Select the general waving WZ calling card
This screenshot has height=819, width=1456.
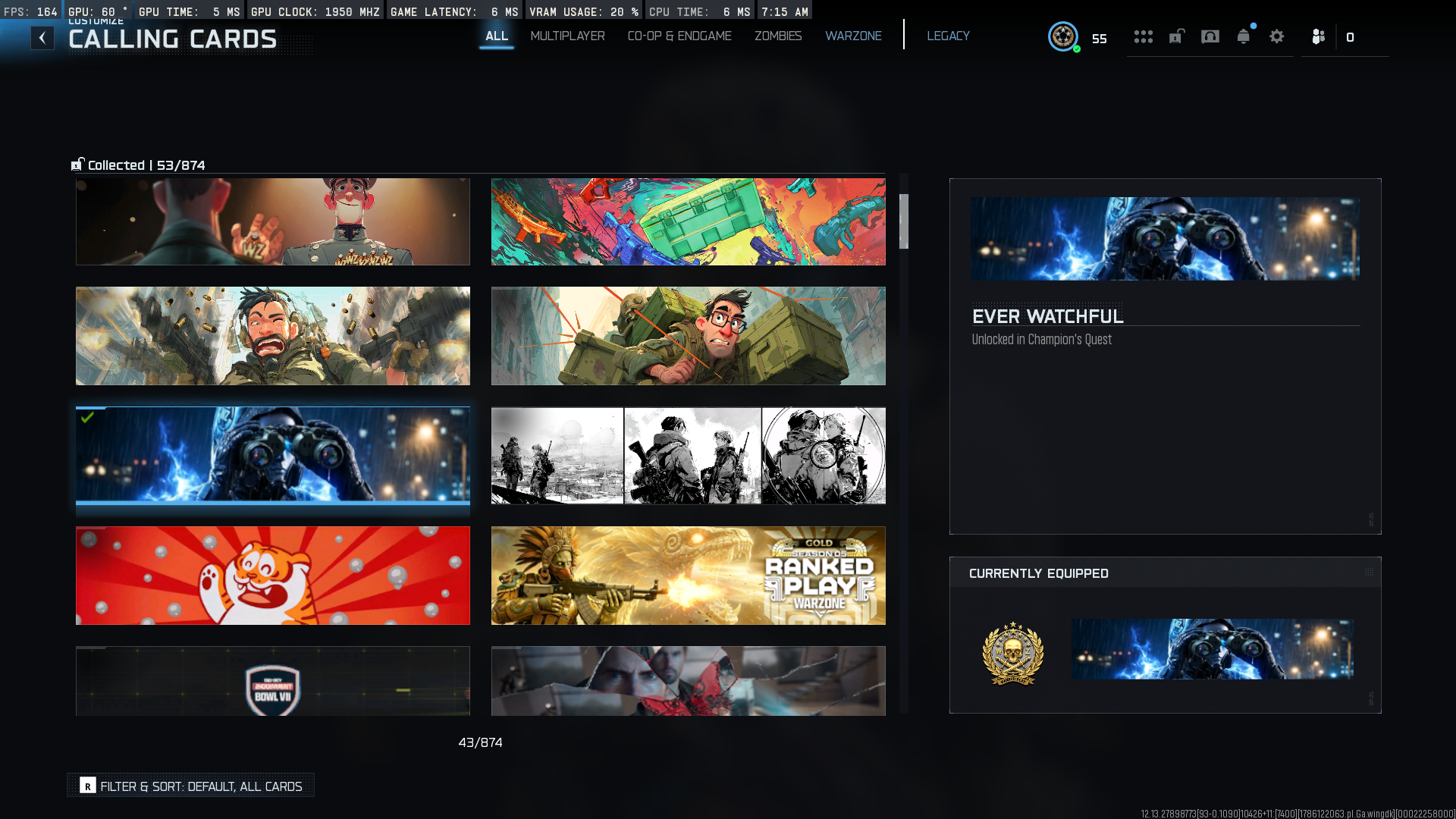pyautogui.click(x=273, y=221)
